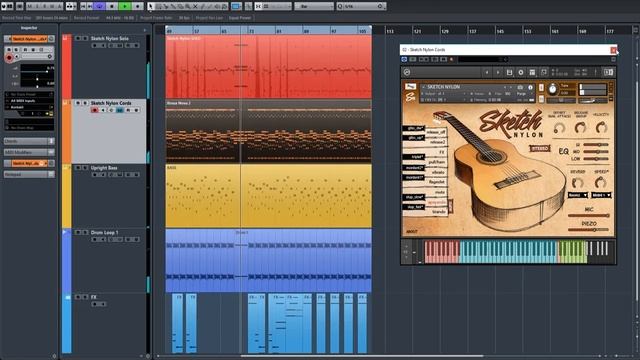Mute the Upright Bass track

point(78,168)
